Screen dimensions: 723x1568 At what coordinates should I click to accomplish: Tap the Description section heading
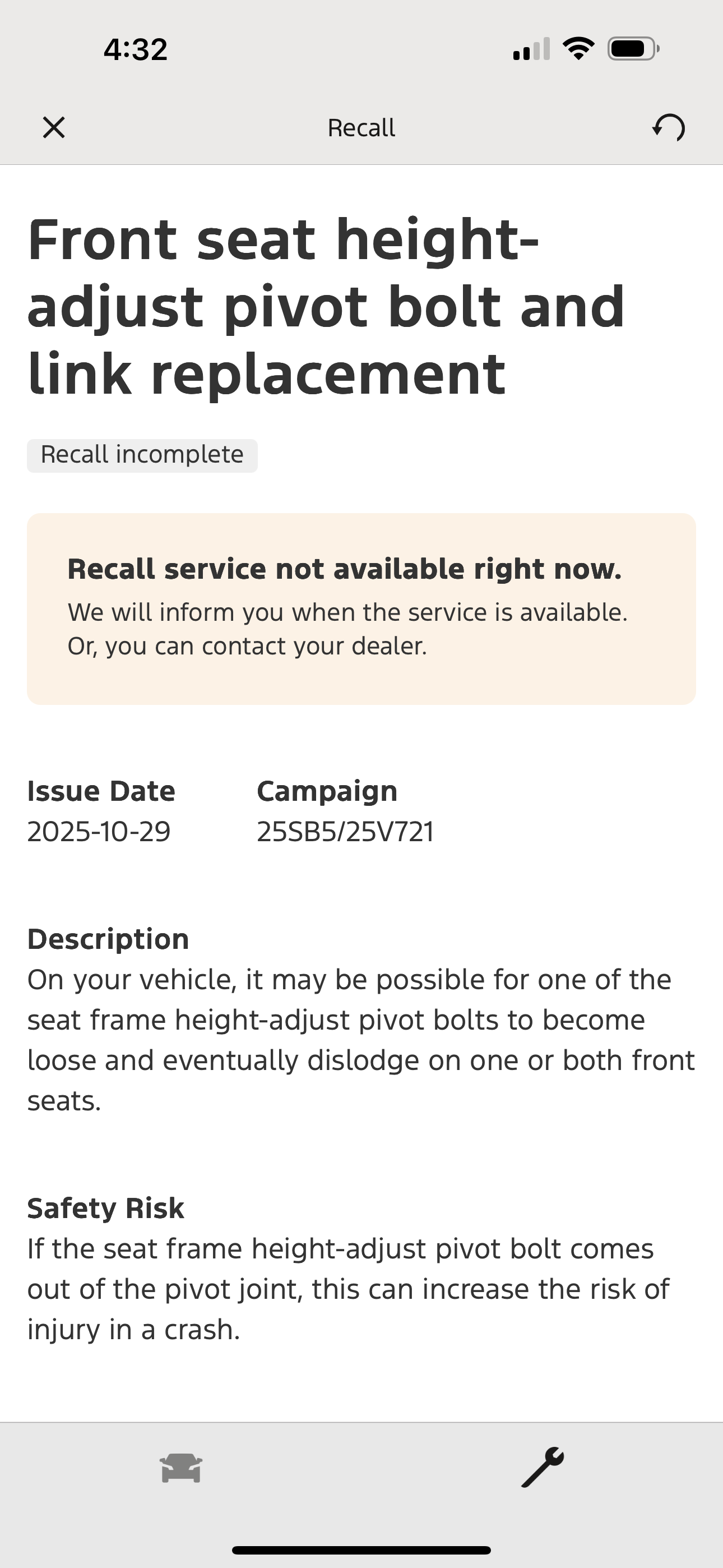click(x=108, y=939)
